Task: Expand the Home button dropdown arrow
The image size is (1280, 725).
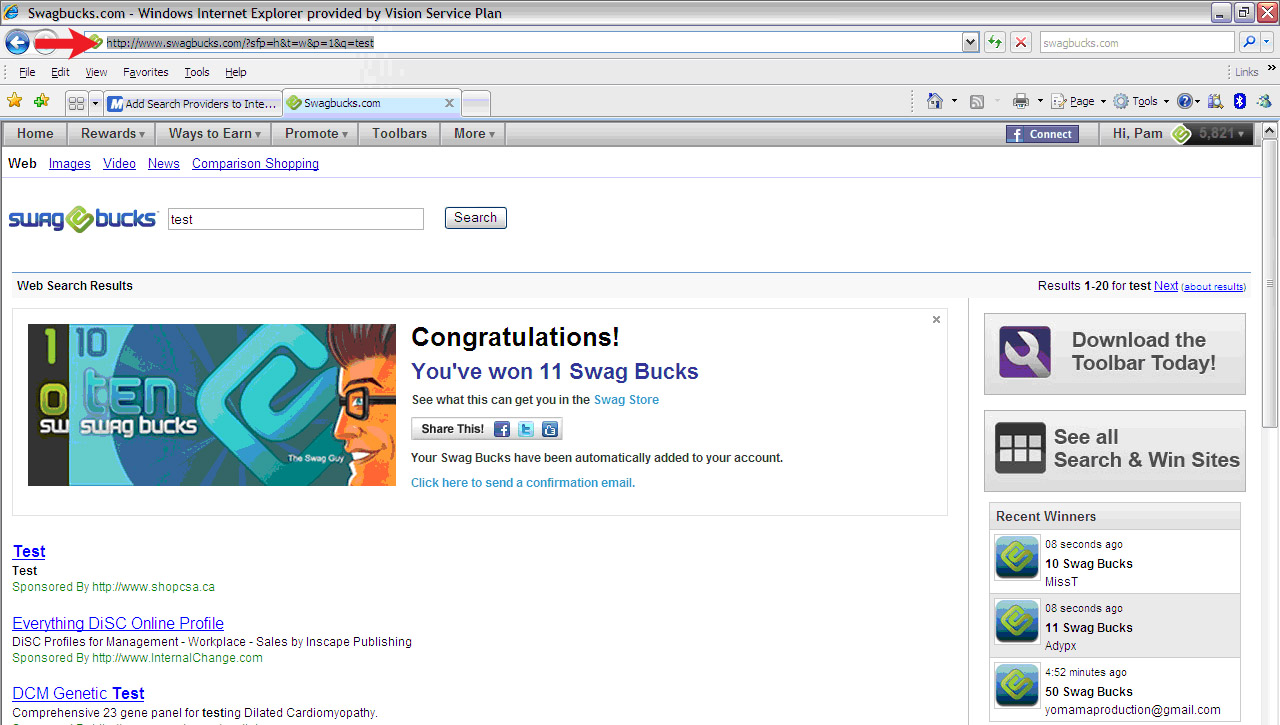Action: coord(954,101)
